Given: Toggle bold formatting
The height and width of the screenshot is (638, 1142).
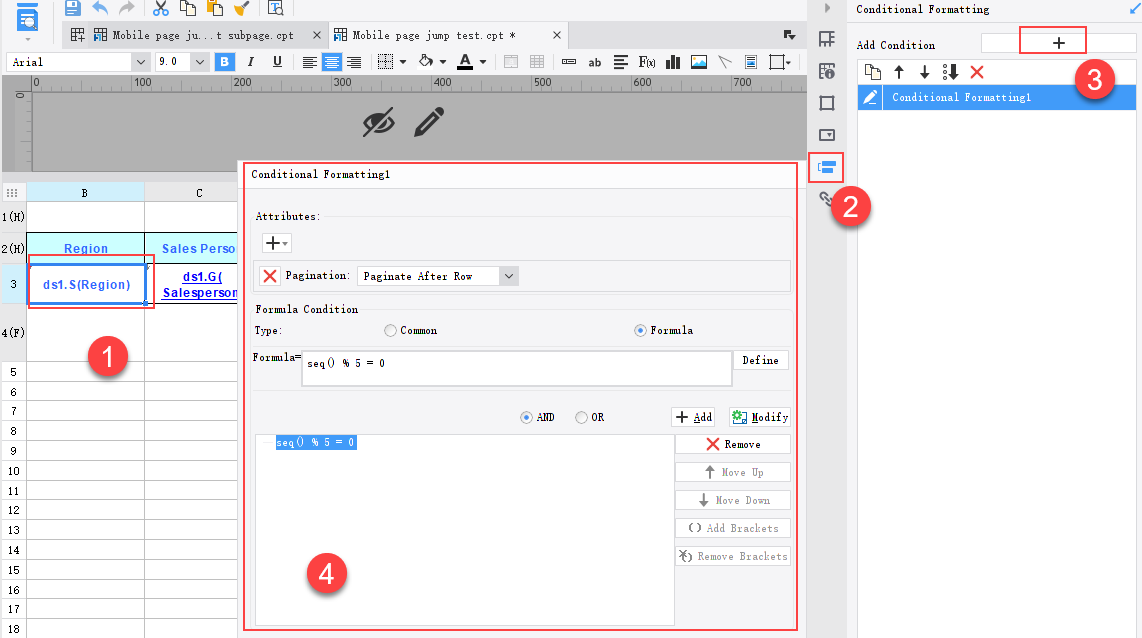Looking at the screenshot, I should pyautogui.click(x=224, y=61).
